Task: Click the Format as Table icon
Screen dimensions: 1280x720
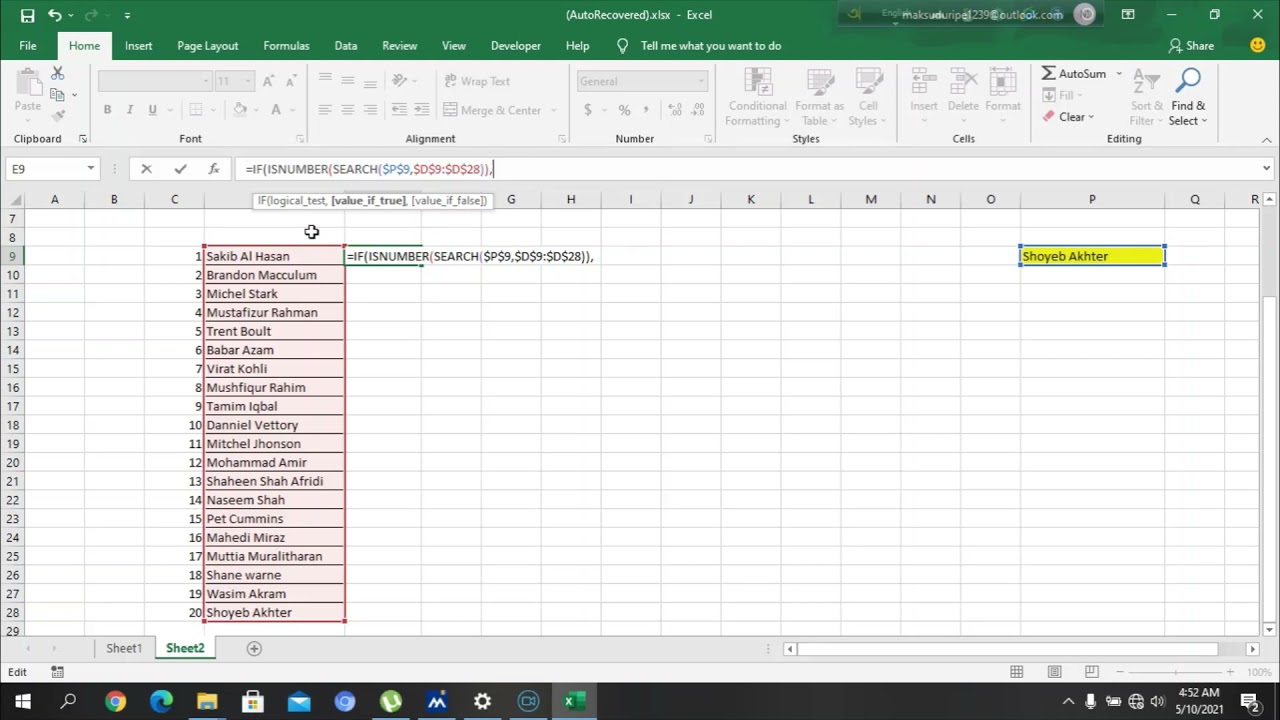Action: pos(820,82)
